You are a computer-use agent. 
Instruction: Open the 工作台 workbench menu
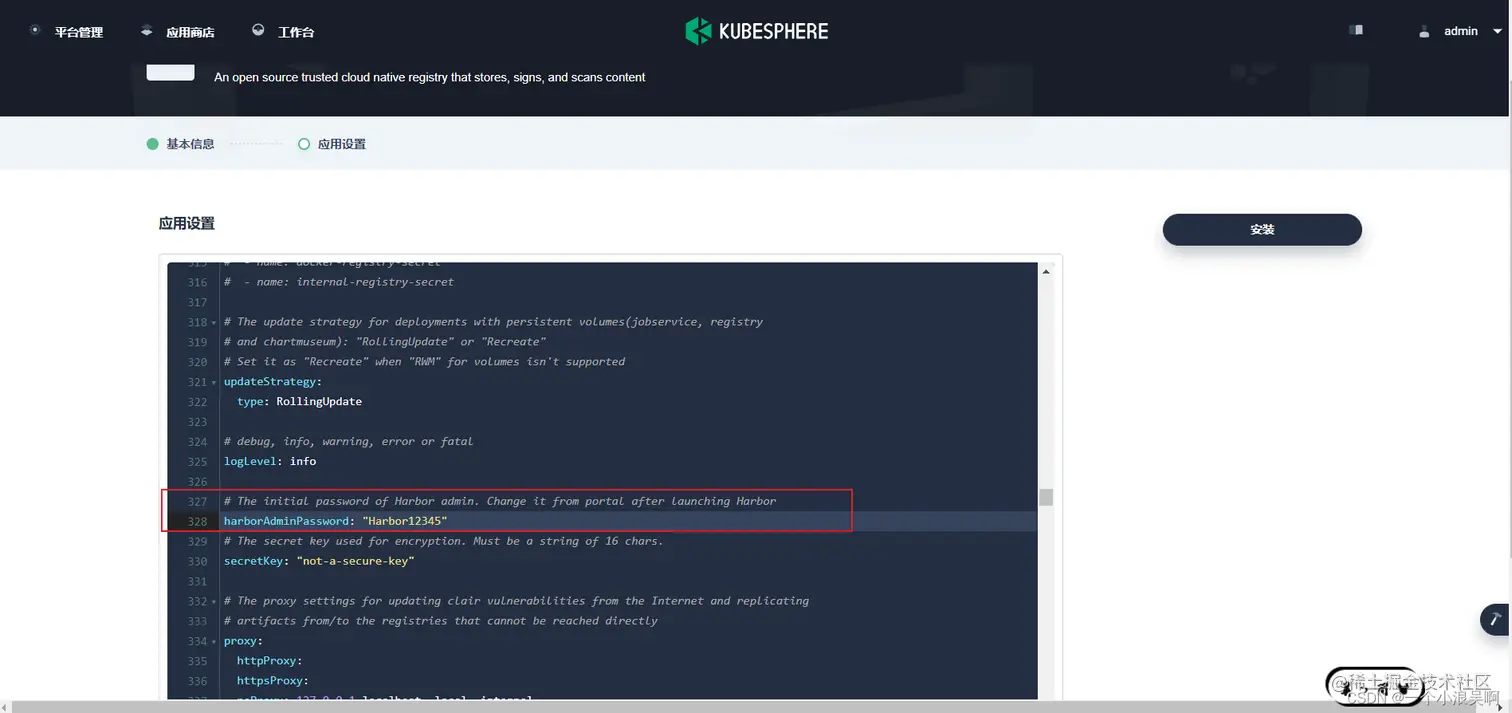pyautogui.click(x=296, y=32)
